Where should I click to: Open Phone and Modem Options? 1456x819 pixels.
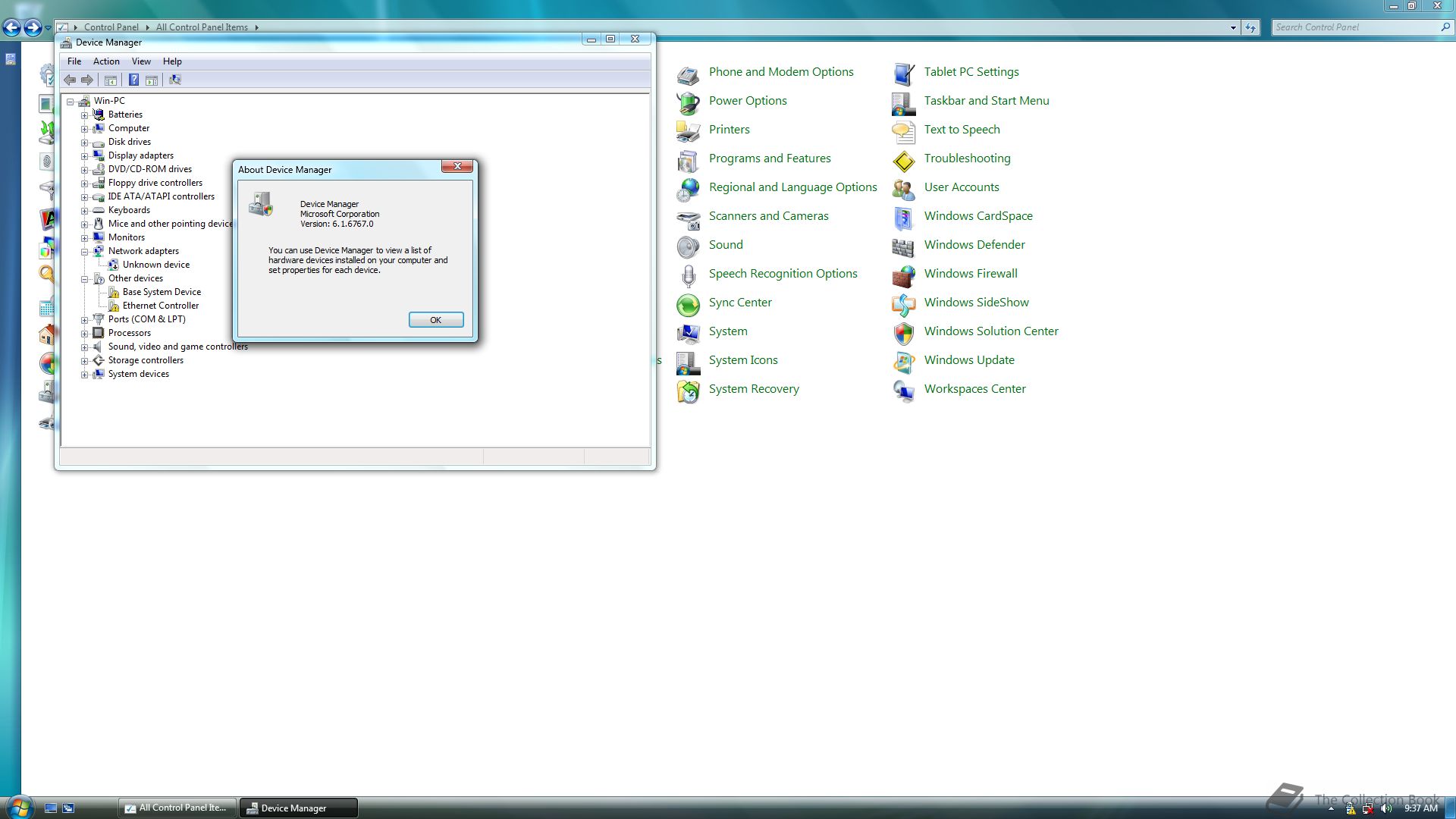click(781, 72)
